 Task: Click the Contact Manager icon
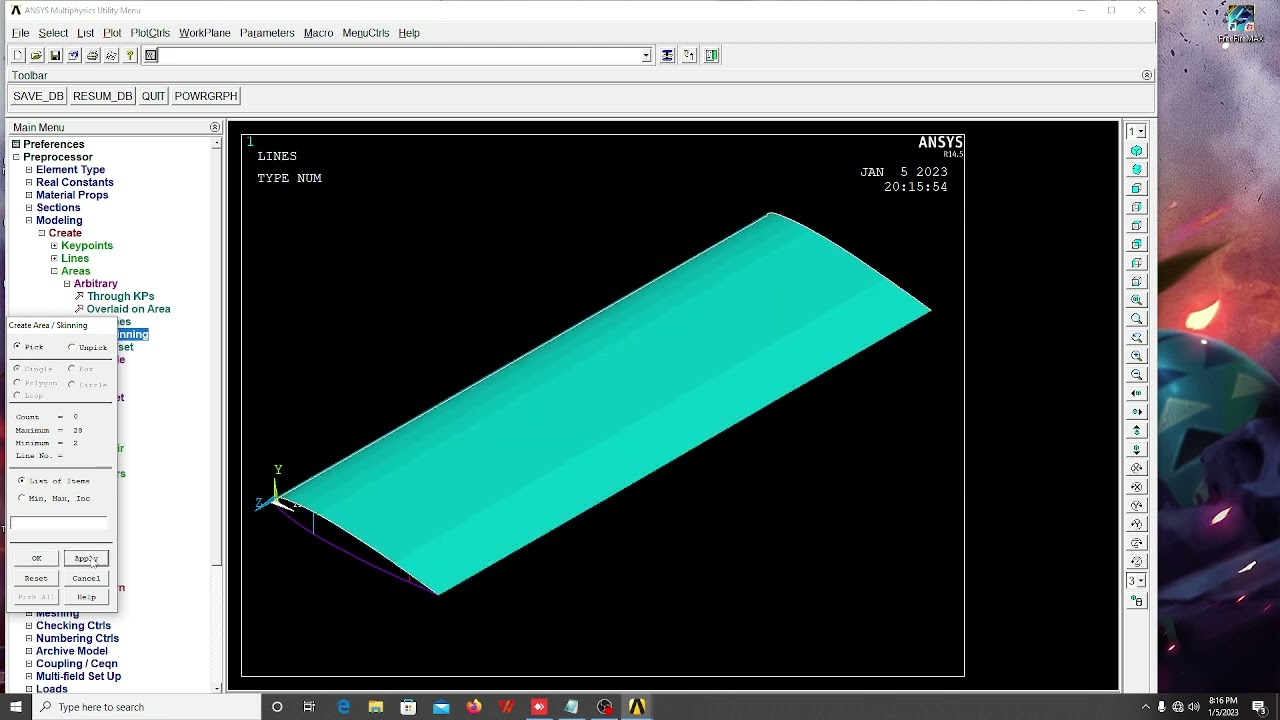712,56
